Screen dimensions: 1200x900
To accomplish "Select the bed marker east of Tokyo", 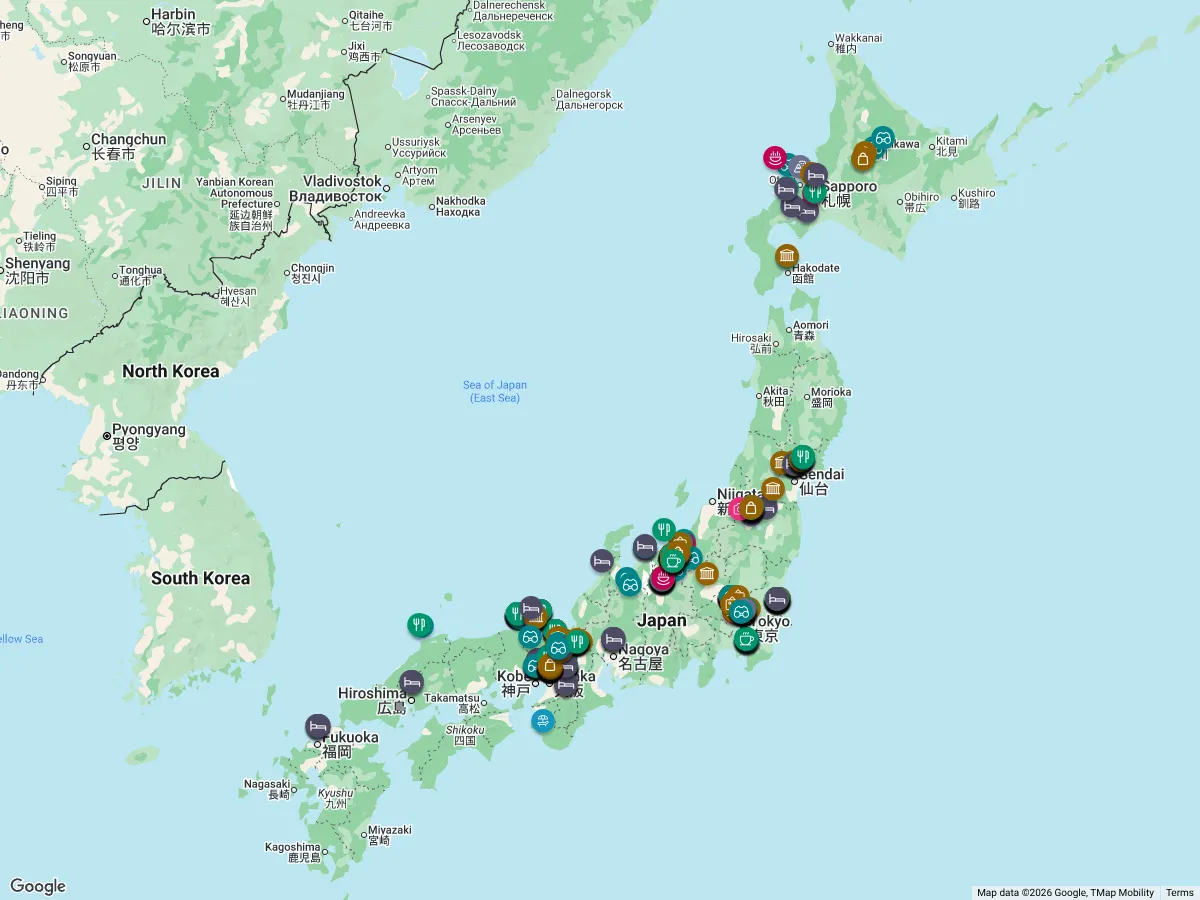I will [777, 599].
